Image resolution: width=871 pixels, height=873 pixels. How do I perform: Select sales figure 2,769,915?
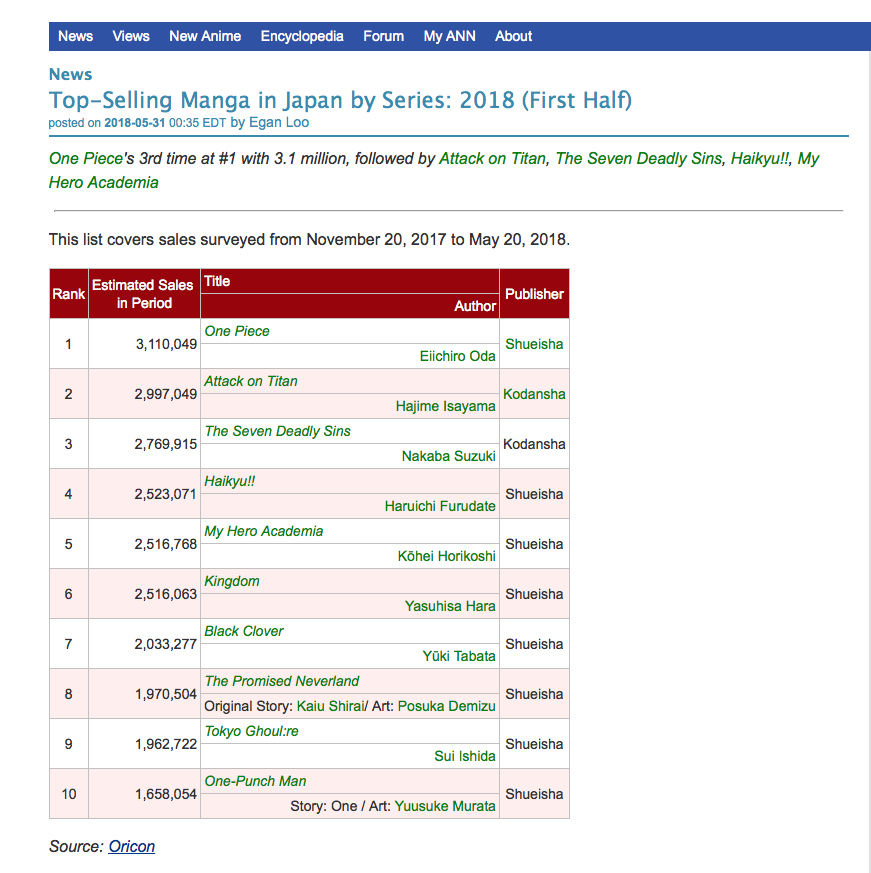(x=166, y=444)
